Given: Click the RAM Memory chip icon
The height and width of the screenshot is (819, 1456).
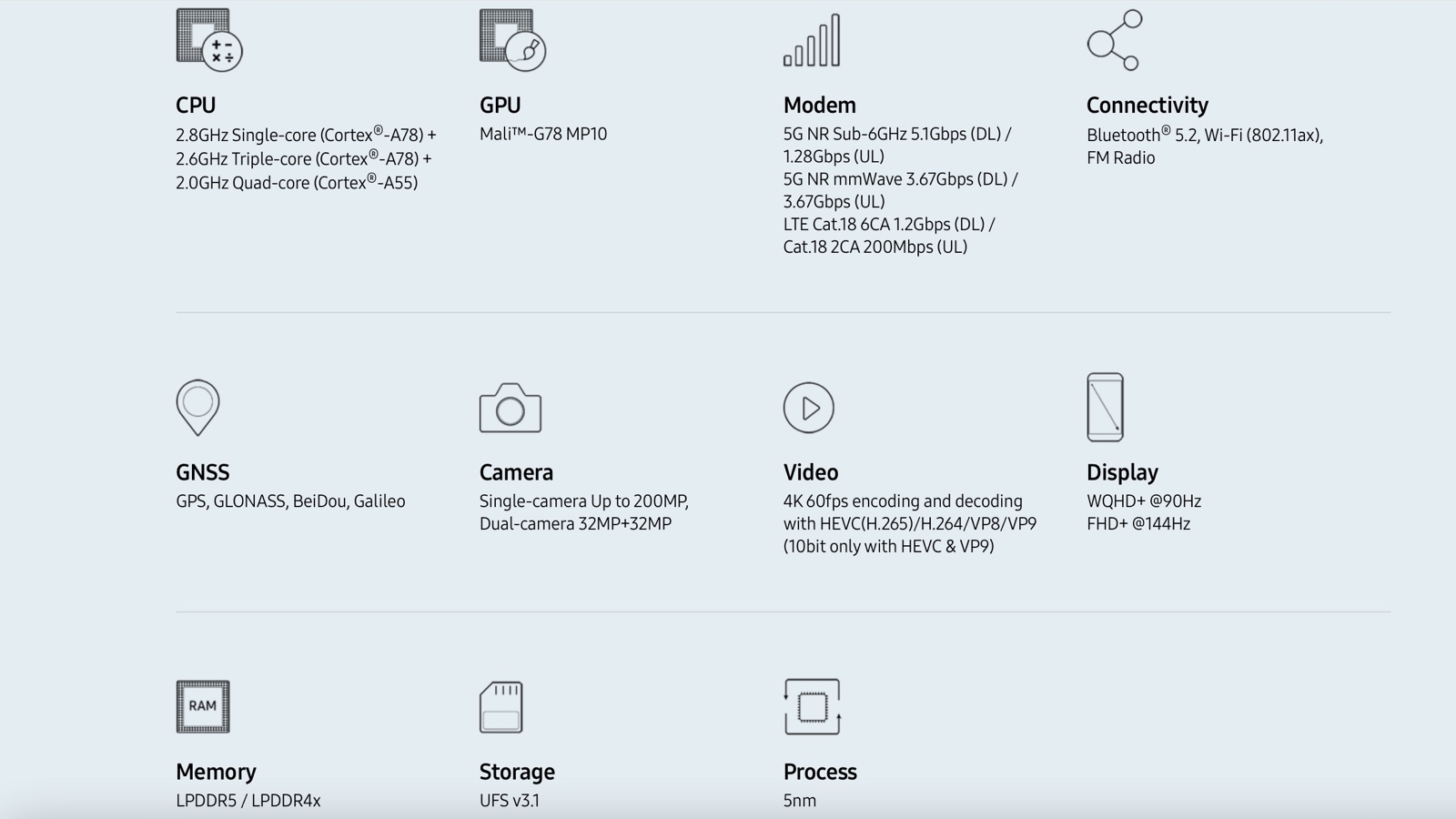Looking at the screenshot, I should tap(203, 706).
